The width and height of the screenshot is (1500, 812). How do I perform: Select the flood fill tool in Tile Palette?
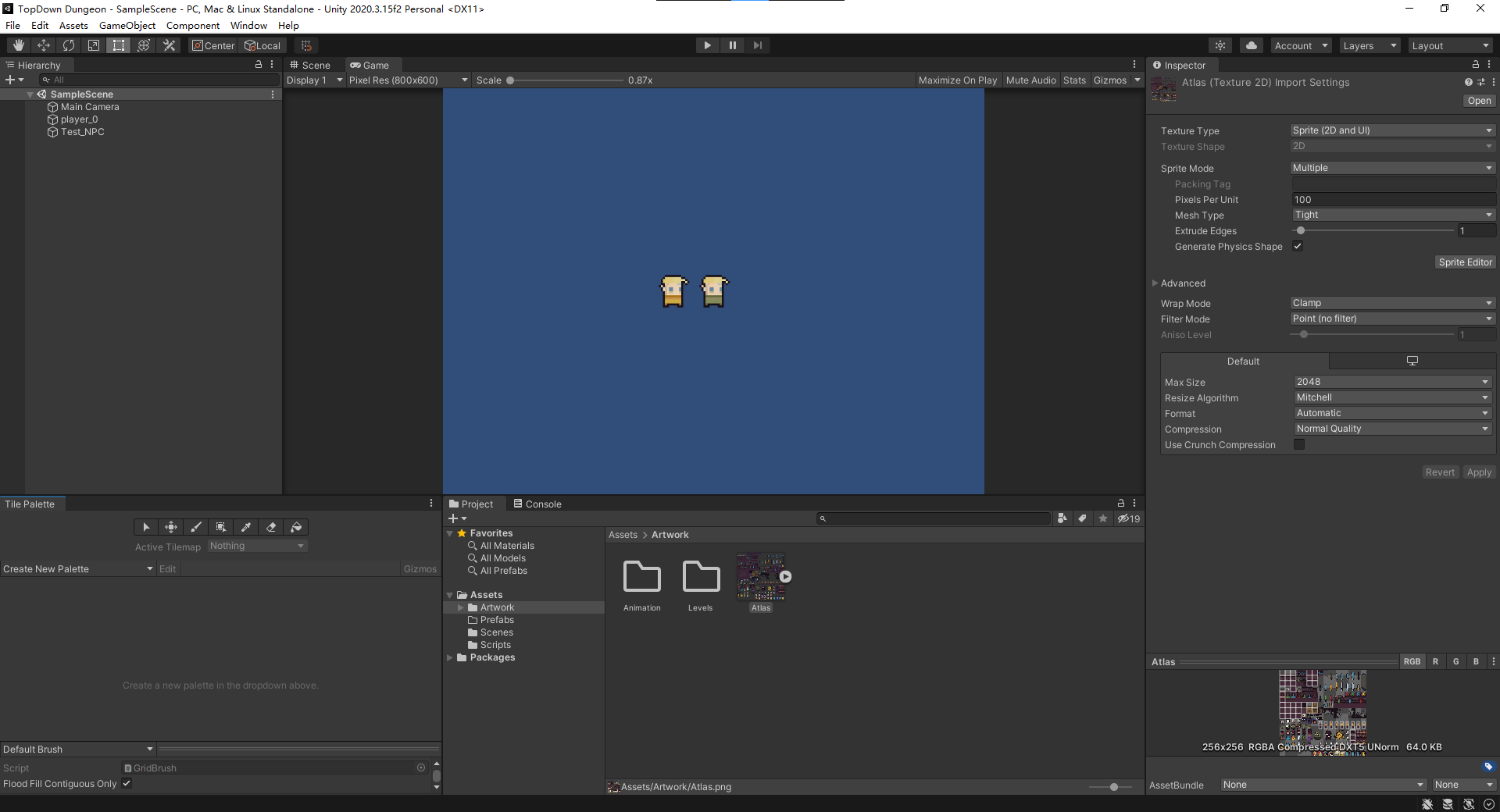(x=296, y=527)
